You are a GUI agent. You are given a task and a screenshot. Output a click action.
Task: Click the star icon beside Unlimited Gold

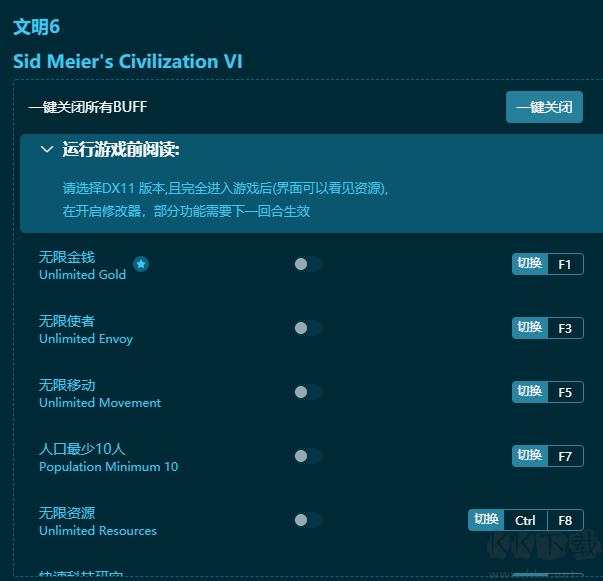point(141,264)
